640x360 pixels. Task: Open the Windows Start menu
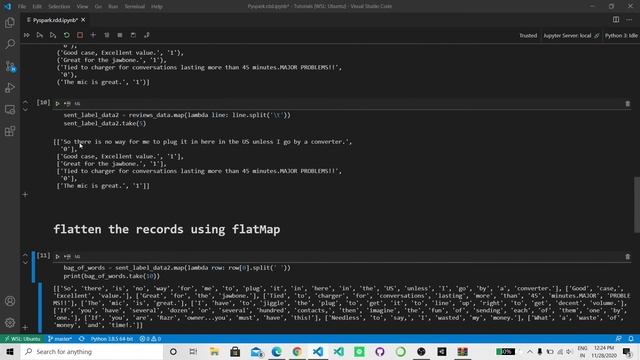[10, 352]
